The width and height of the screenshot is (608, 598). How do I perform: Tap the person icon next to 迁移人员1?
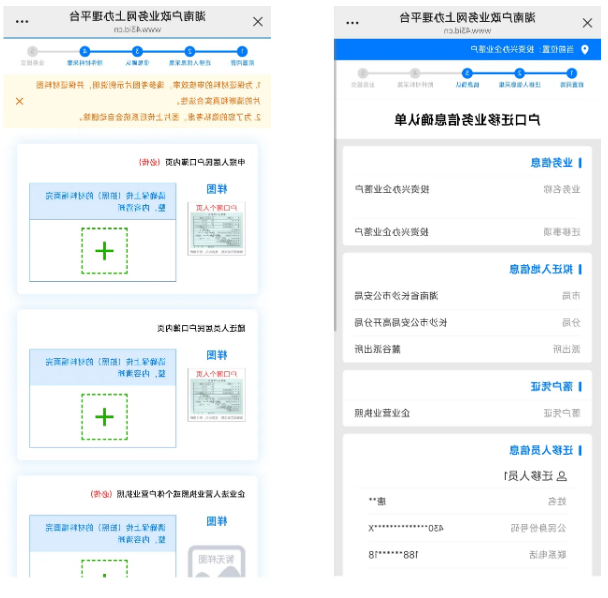pos(561,476)
